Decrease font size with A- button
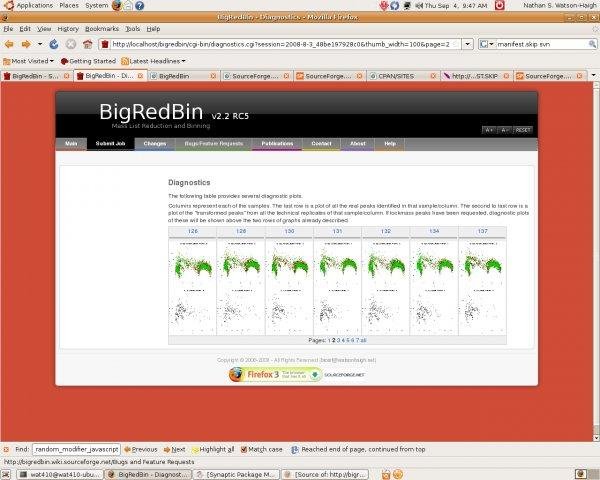The height and width of the screenshot is (480, 600). (x=505, y=130)
